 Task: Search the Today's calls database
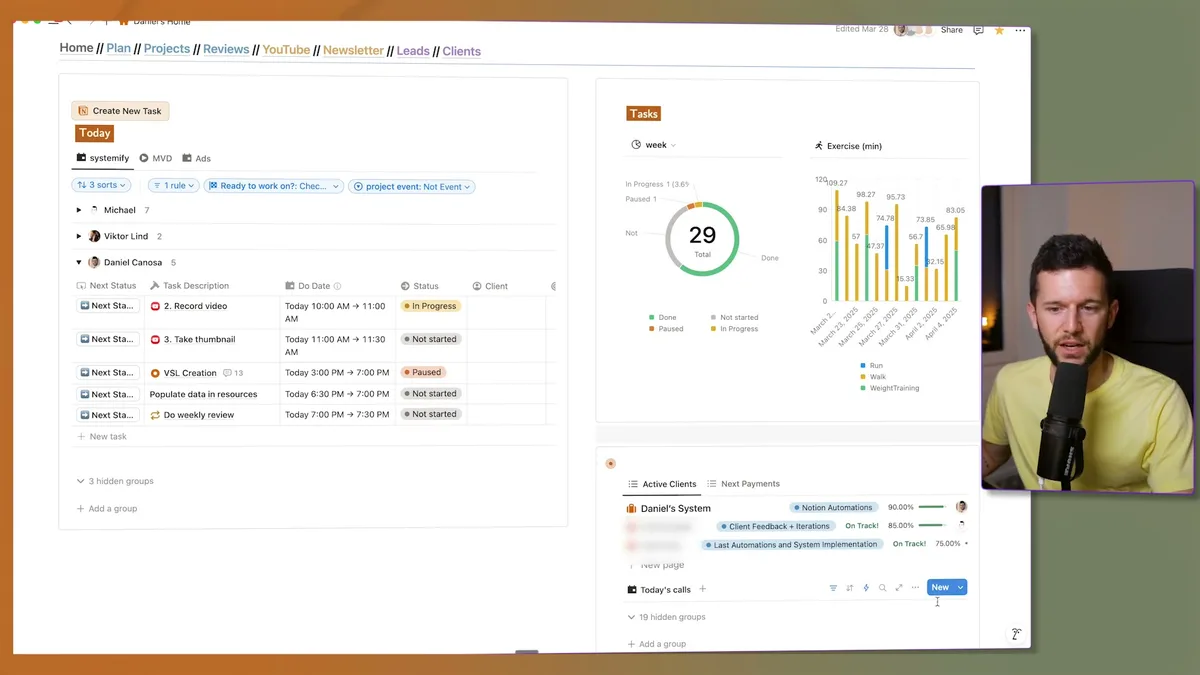pyautogui.click(x=882, y=587)
